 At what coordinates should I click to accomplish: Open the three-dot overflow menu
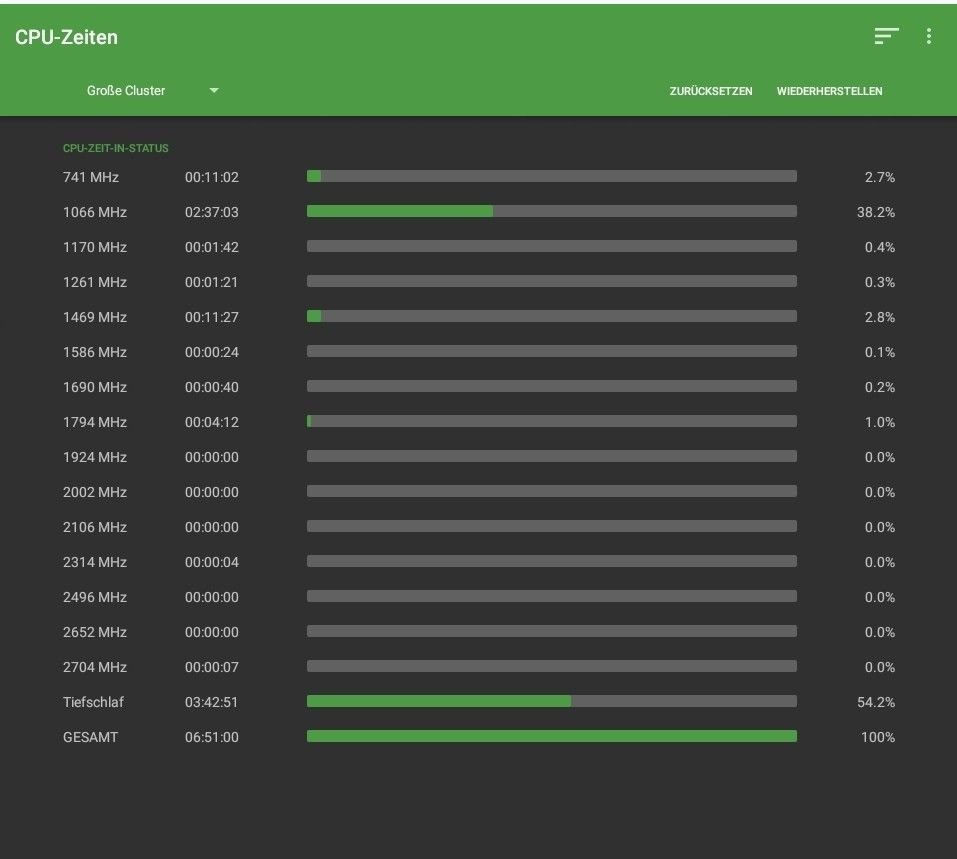pyautogui.click(x=929, y=36)
